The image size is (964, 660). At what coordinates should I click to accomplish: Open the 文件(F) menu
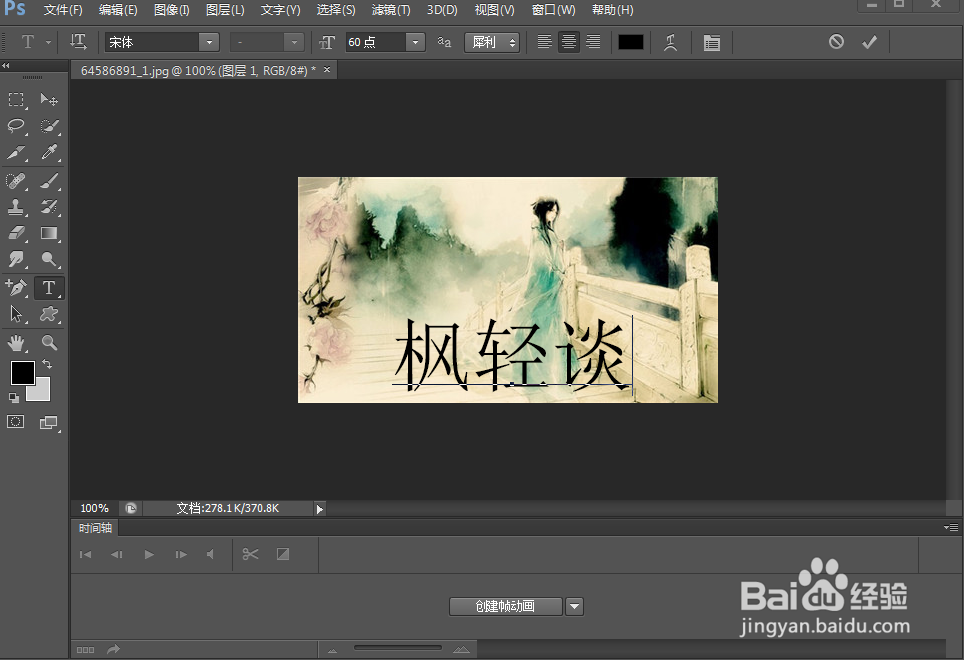coord(63,10)
